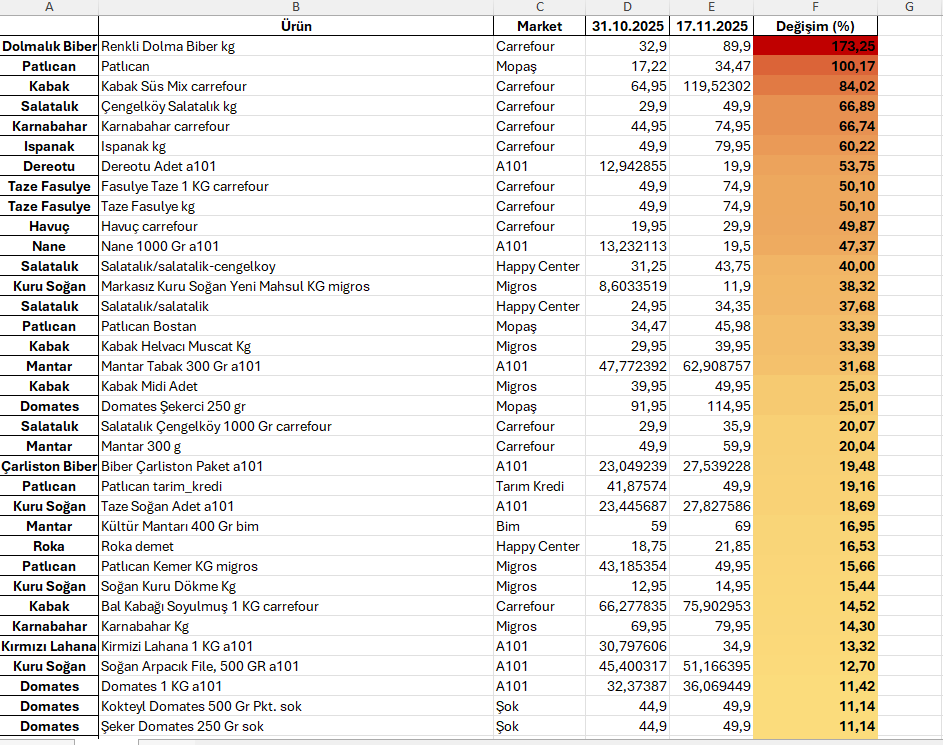
Task: Click the '31.10.2025' header cell
Action: (x=627, y=26)
